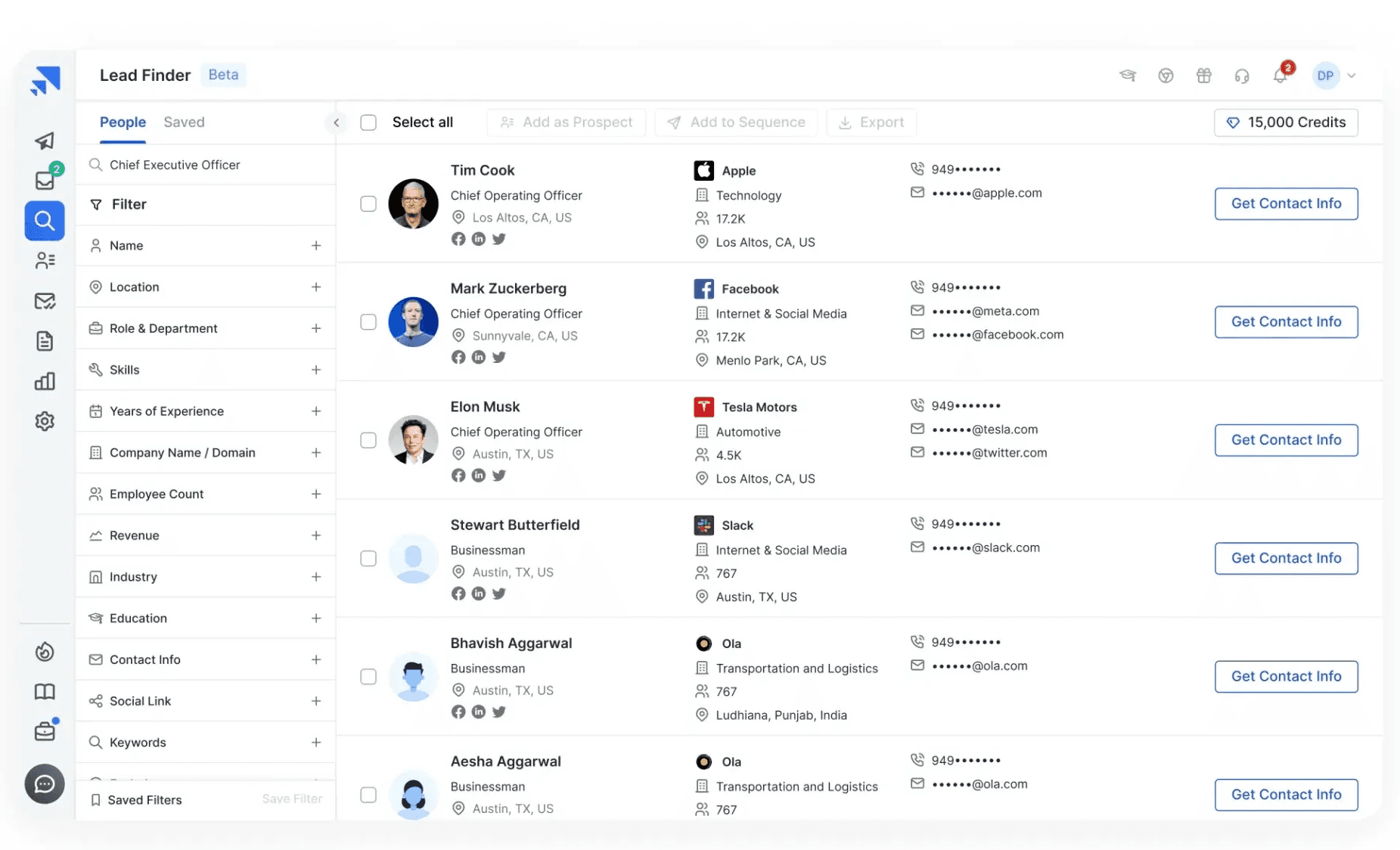Click the Chief Executive Officer search field
Image resolution: width=1400 pixels, height=850 pixels.
point(206,165)
